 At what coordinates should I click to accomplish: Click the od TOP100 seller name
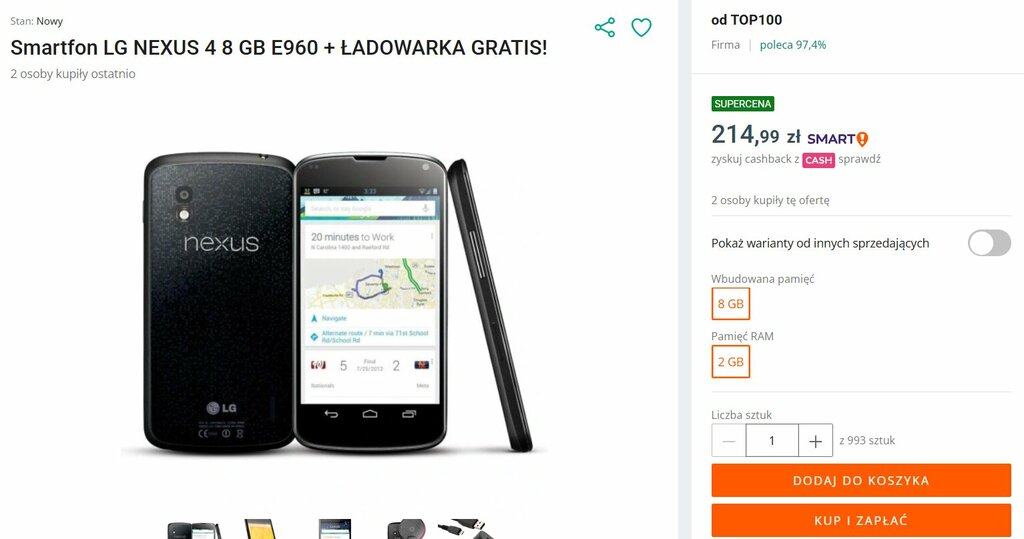746,20
